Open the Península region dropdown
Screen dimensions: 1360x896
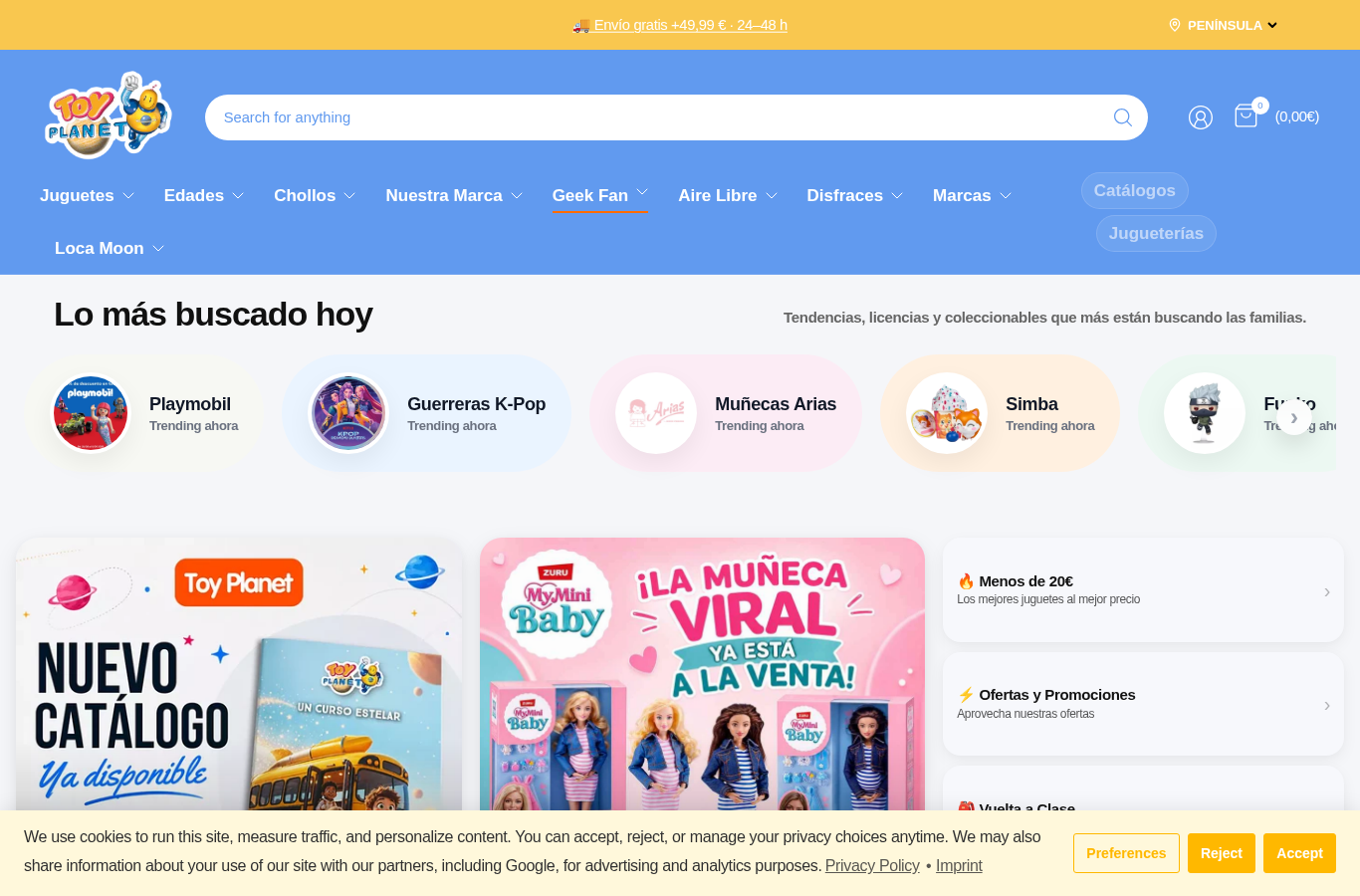1224,25
